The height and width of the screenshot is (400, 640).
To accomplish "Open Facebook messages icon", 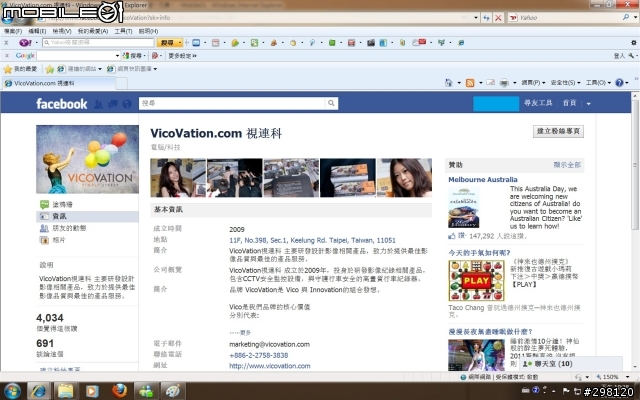I will click(113, 104).
